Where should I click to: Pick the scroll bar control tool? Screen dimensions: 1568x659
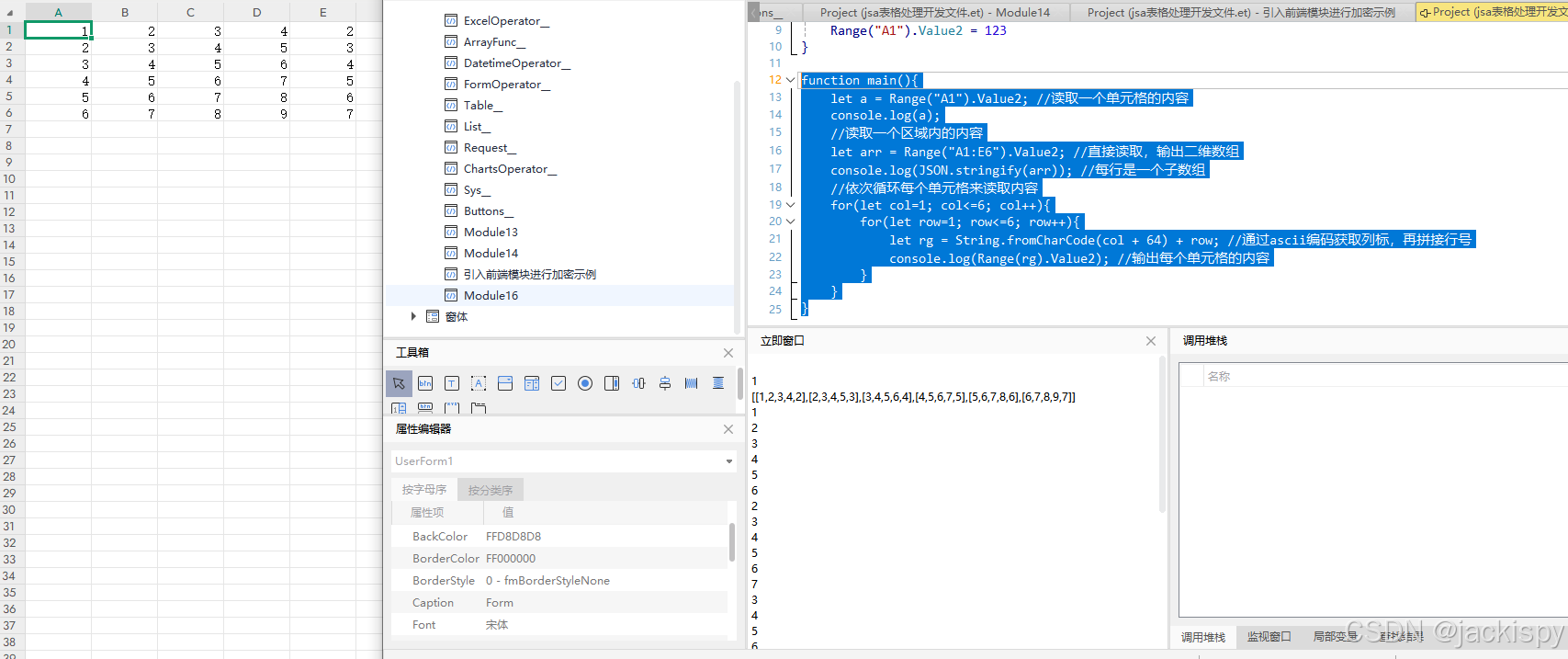coord(612,383)
